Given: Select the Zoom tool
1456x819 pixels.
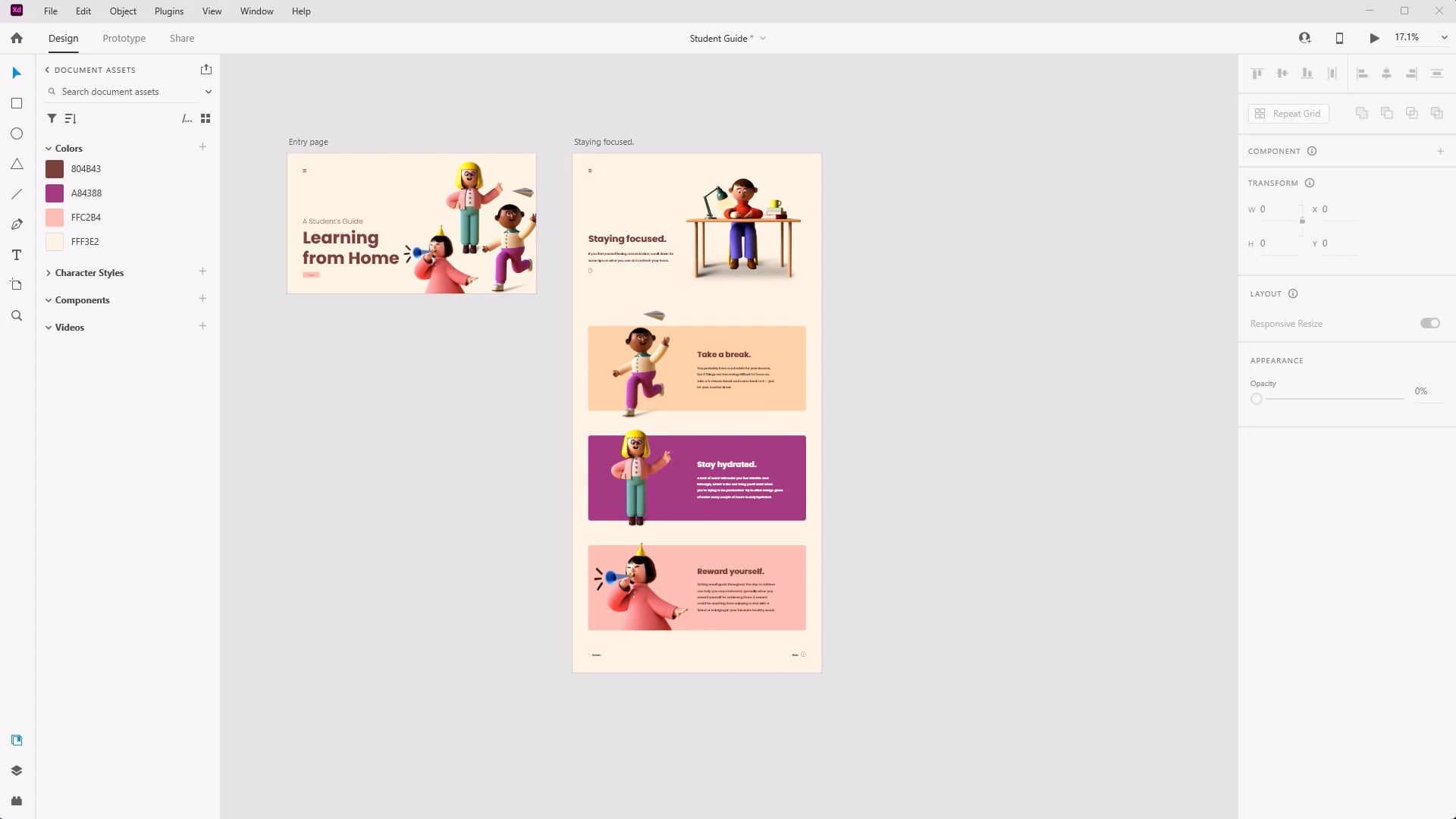Looking at the screenshot, I should pyautogui.click(x=17, y=315).
